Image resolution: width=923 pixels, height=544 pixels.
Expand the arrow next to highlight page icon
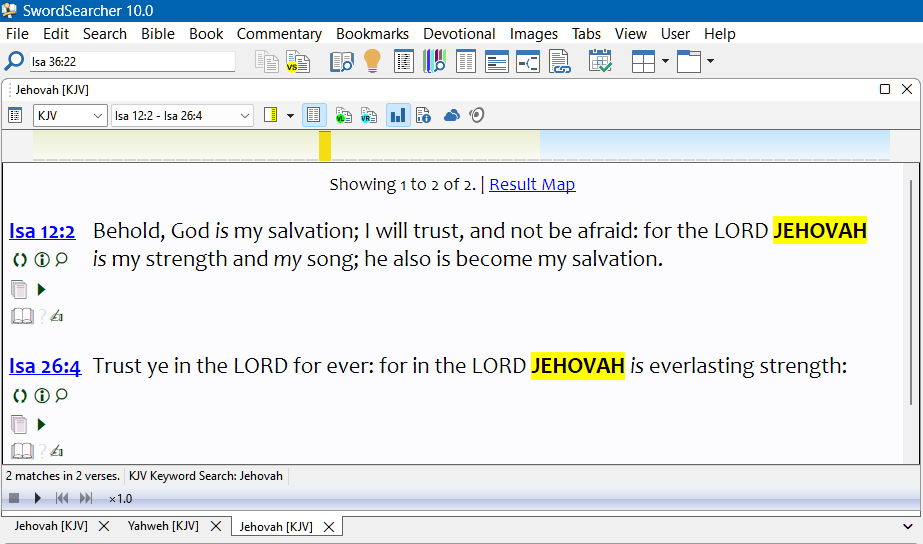pos(290,115)
